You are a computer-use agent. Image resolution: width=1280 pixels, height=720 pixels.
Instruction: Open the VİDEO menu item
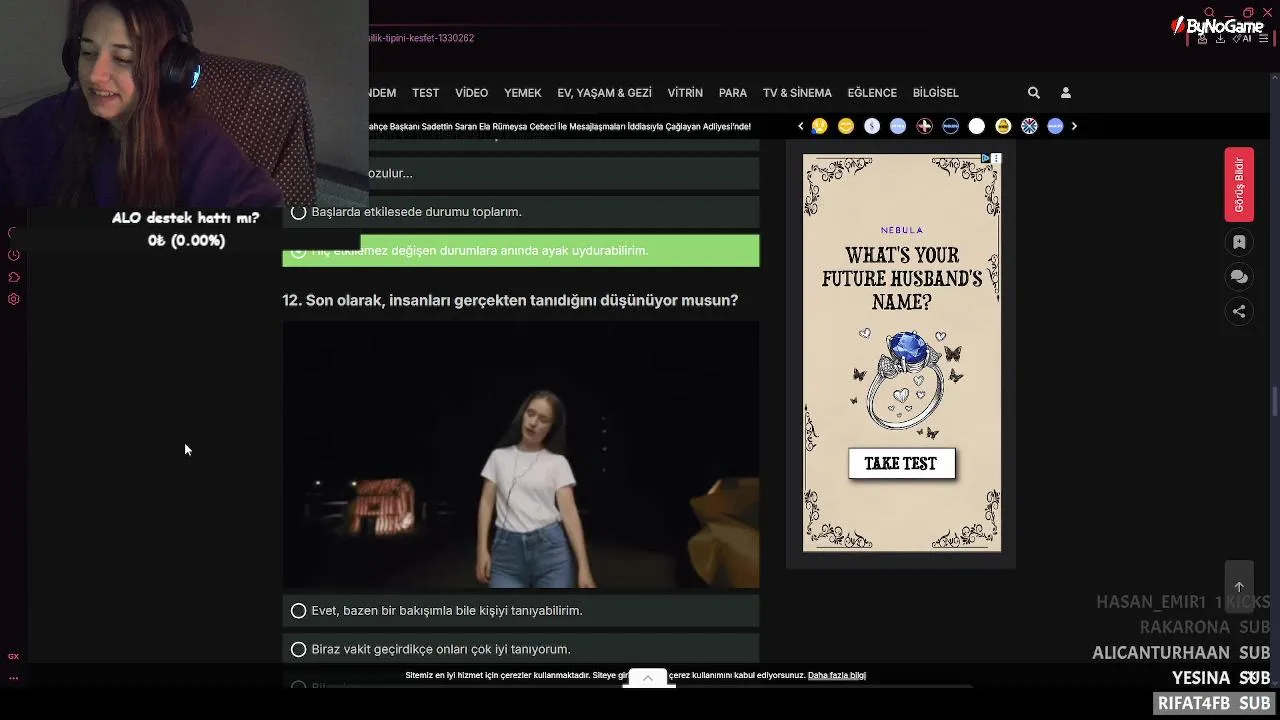pos(471,93)
